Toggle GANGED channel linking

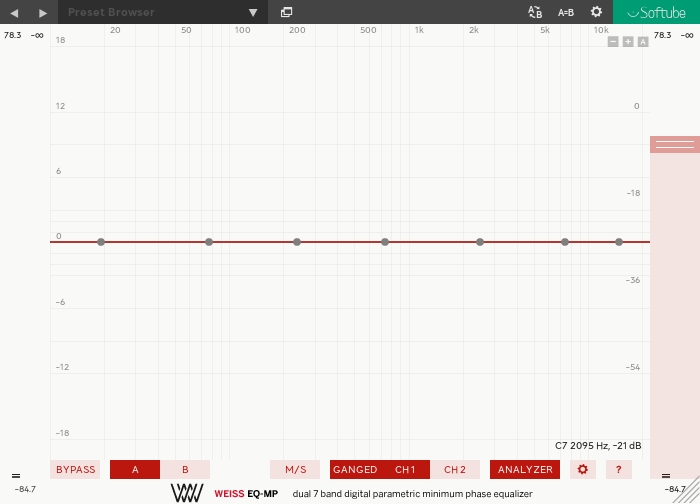[355, 470]
